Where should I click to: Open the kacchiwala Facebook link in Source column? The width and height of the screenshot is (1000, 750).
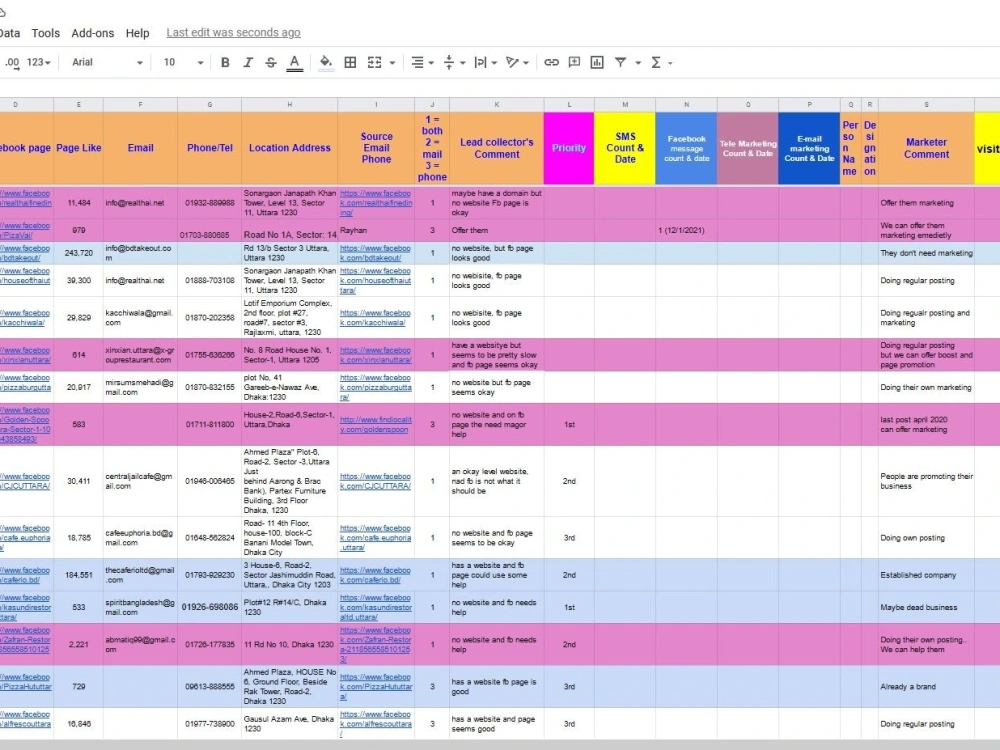click(375, 318)
